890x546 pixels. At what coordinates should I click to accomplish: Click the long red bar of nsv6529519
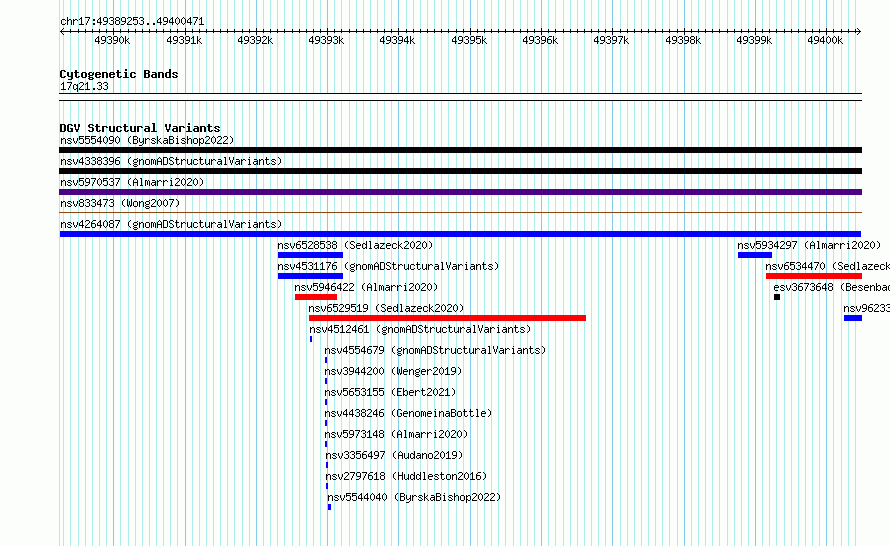click(447, 318)
